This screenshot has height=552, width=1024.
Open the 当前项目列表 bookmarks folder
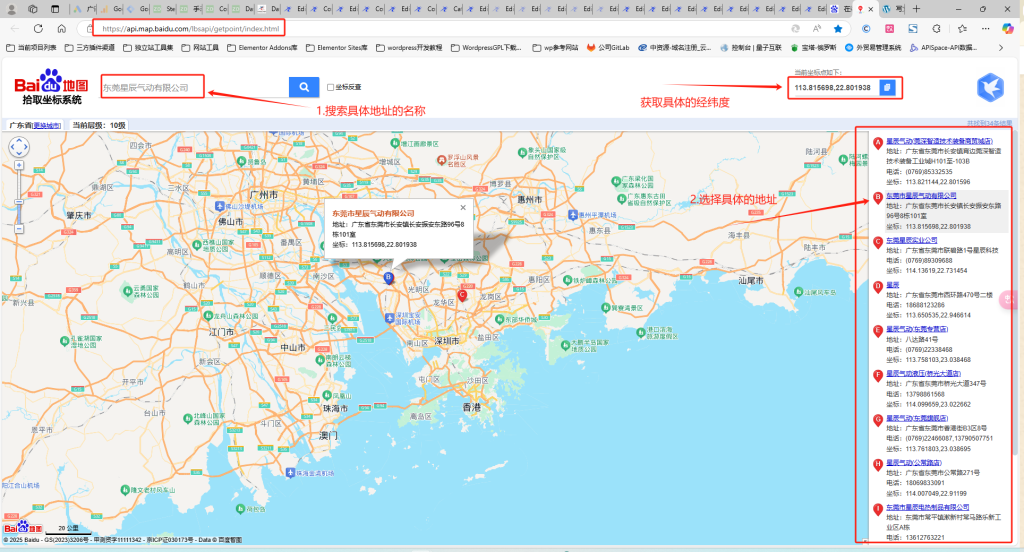(x=31, y=48)
